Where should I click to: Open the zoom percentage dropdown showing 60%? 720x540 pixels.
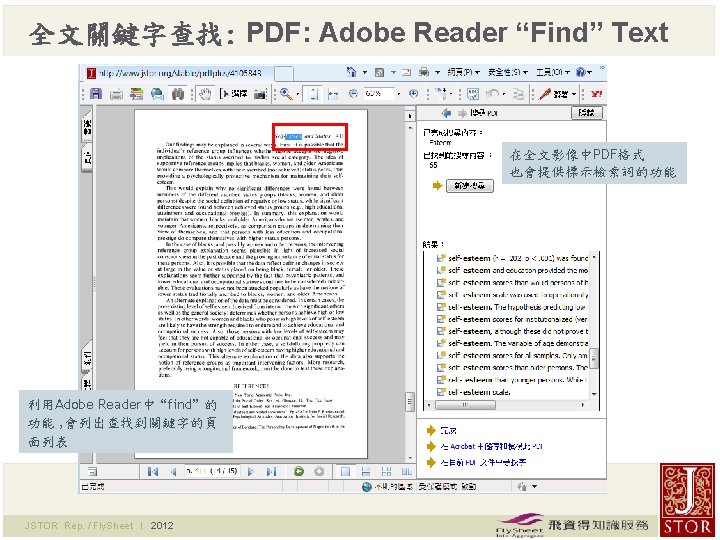click(x=399, y=94)
